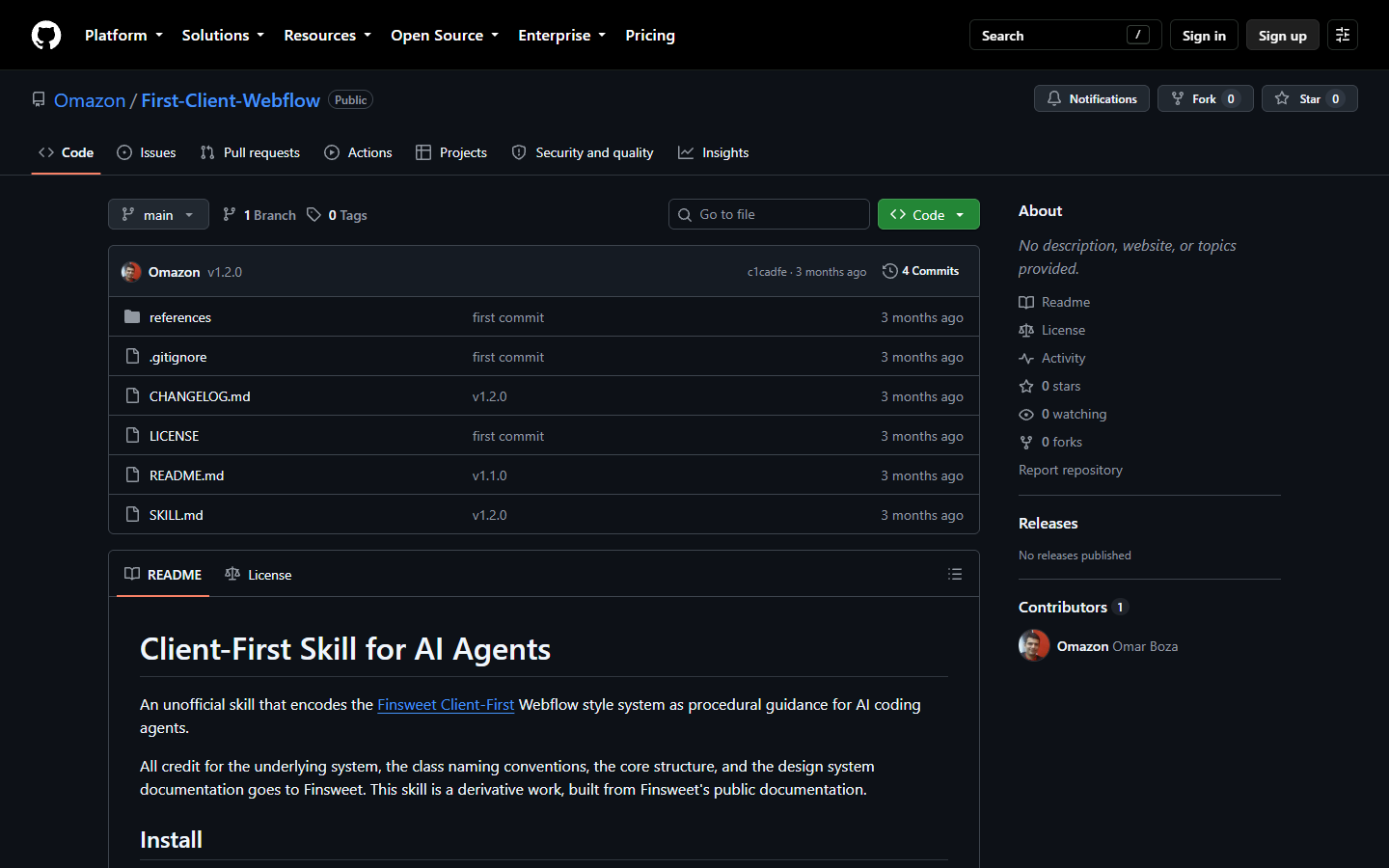This screenshot has width=1389, height=868.
Task: Go to Pricing page
Action: tap(650, 35)
